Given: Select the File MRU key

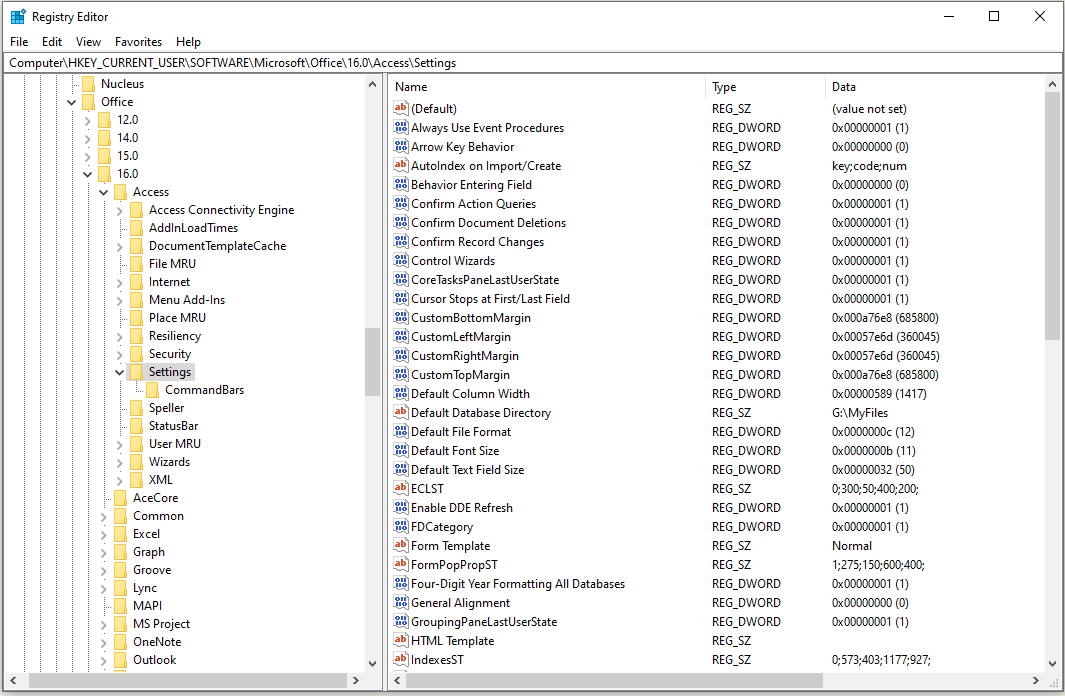Looking at the screenshot, I should coord(173,263).
